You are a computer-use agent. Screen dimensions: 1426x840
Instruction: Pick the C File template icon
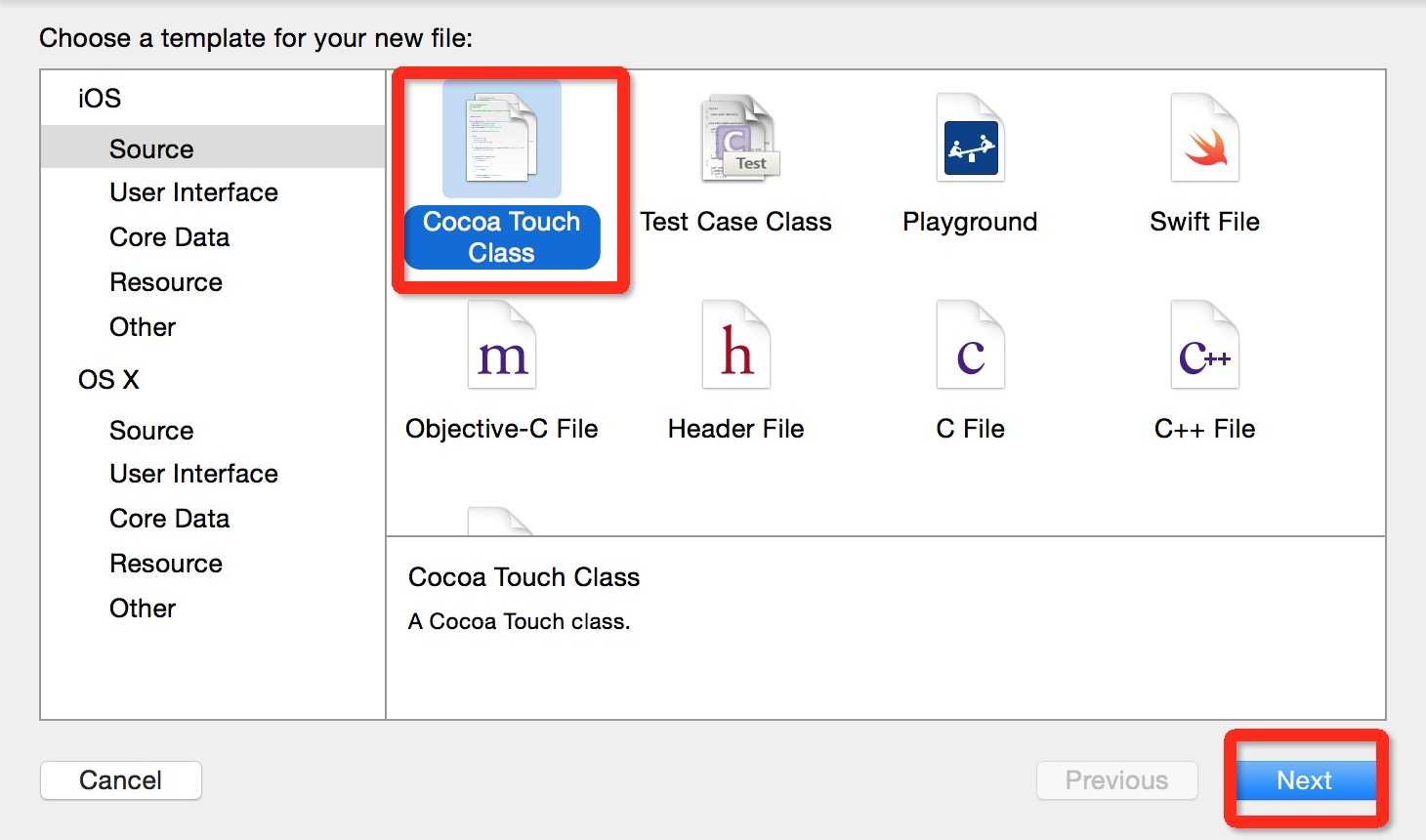pyautogui.click(x=970, y=347)
